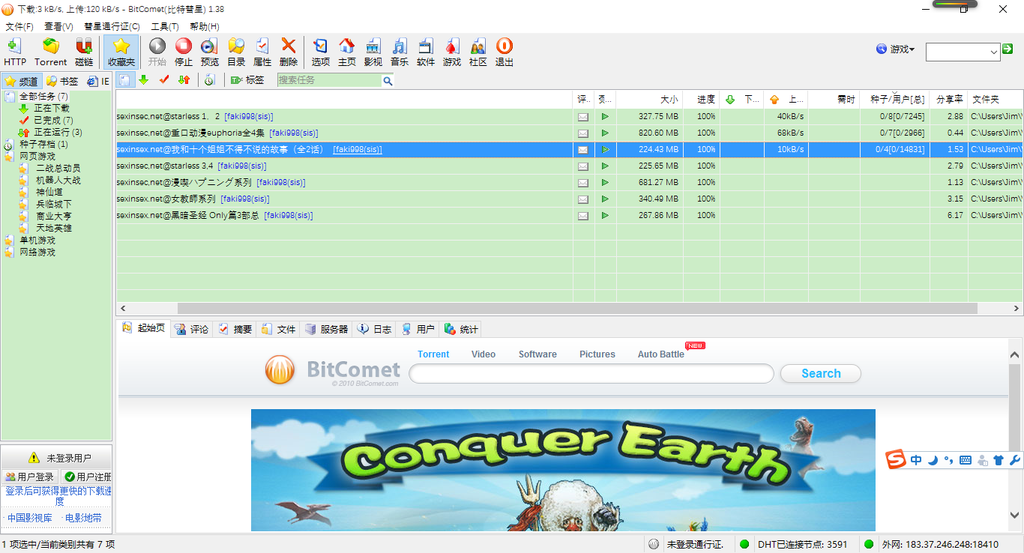This screenshot has height=553, width=1024.
Task: Select the Video link on BitComet page
Action: 483,354
